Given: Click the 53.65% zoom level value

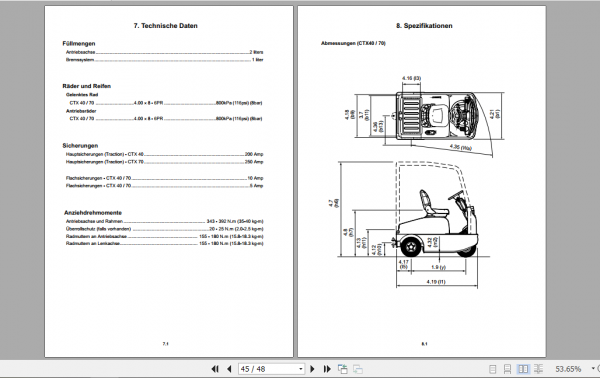Looking at the screenshot, I should 568,369.
